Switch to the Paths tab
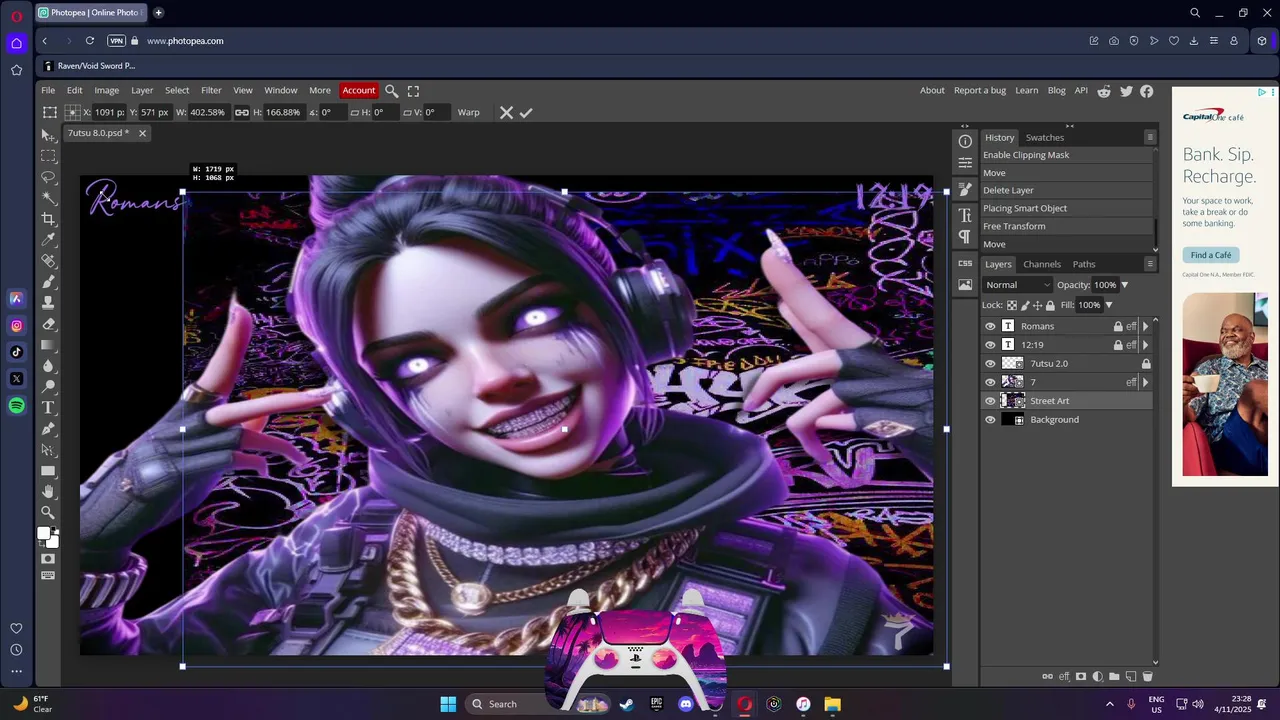 click(x=1084, y=264)
